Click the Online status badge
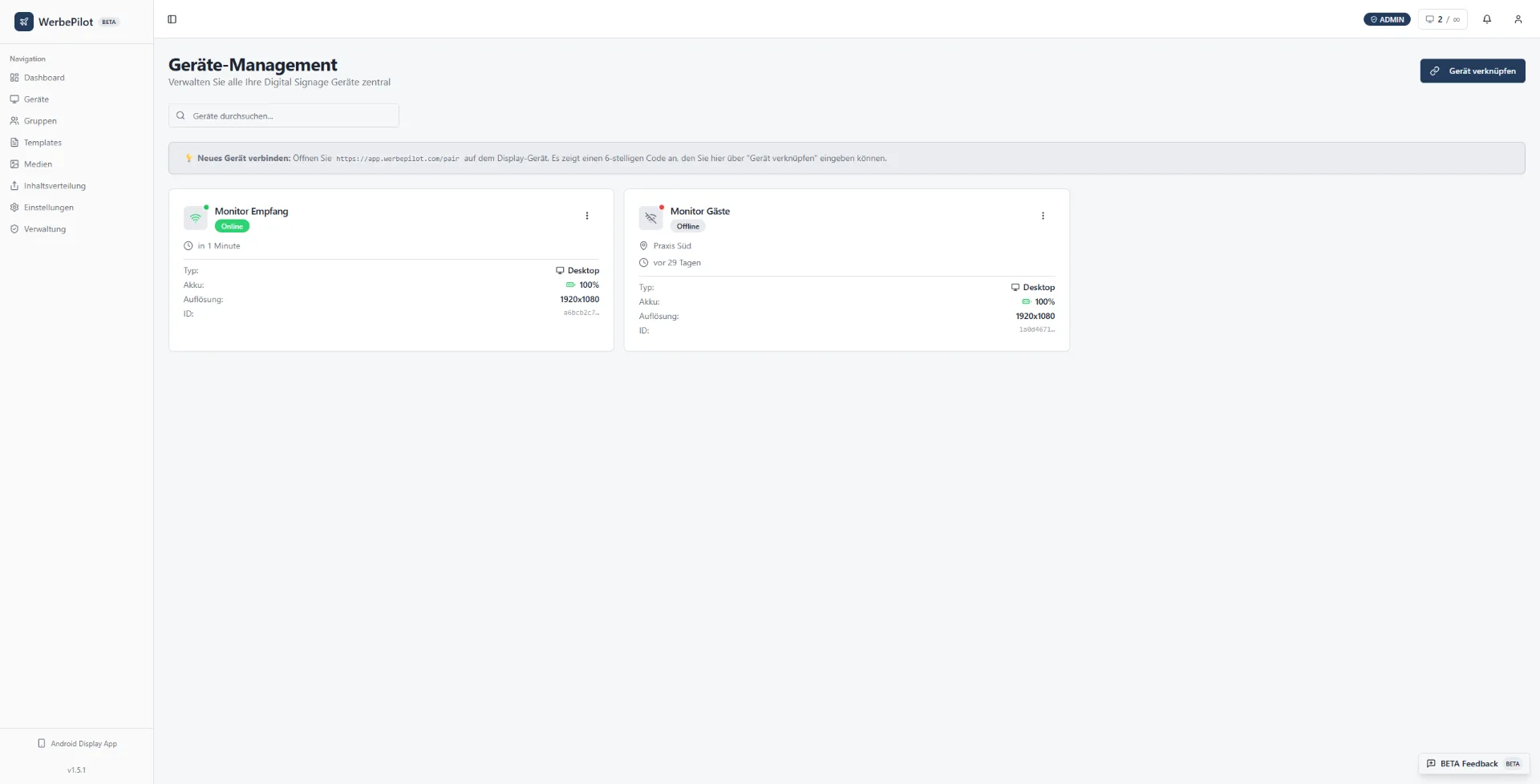 pos(232,226)
